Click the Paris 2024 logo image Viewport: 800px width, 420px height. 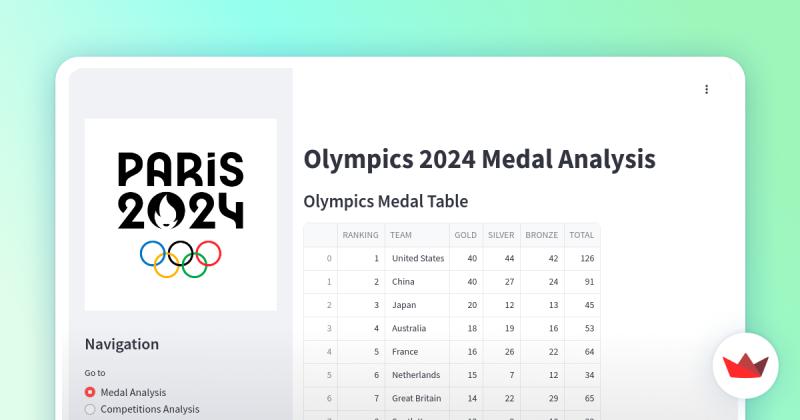[x=181, y=214]
